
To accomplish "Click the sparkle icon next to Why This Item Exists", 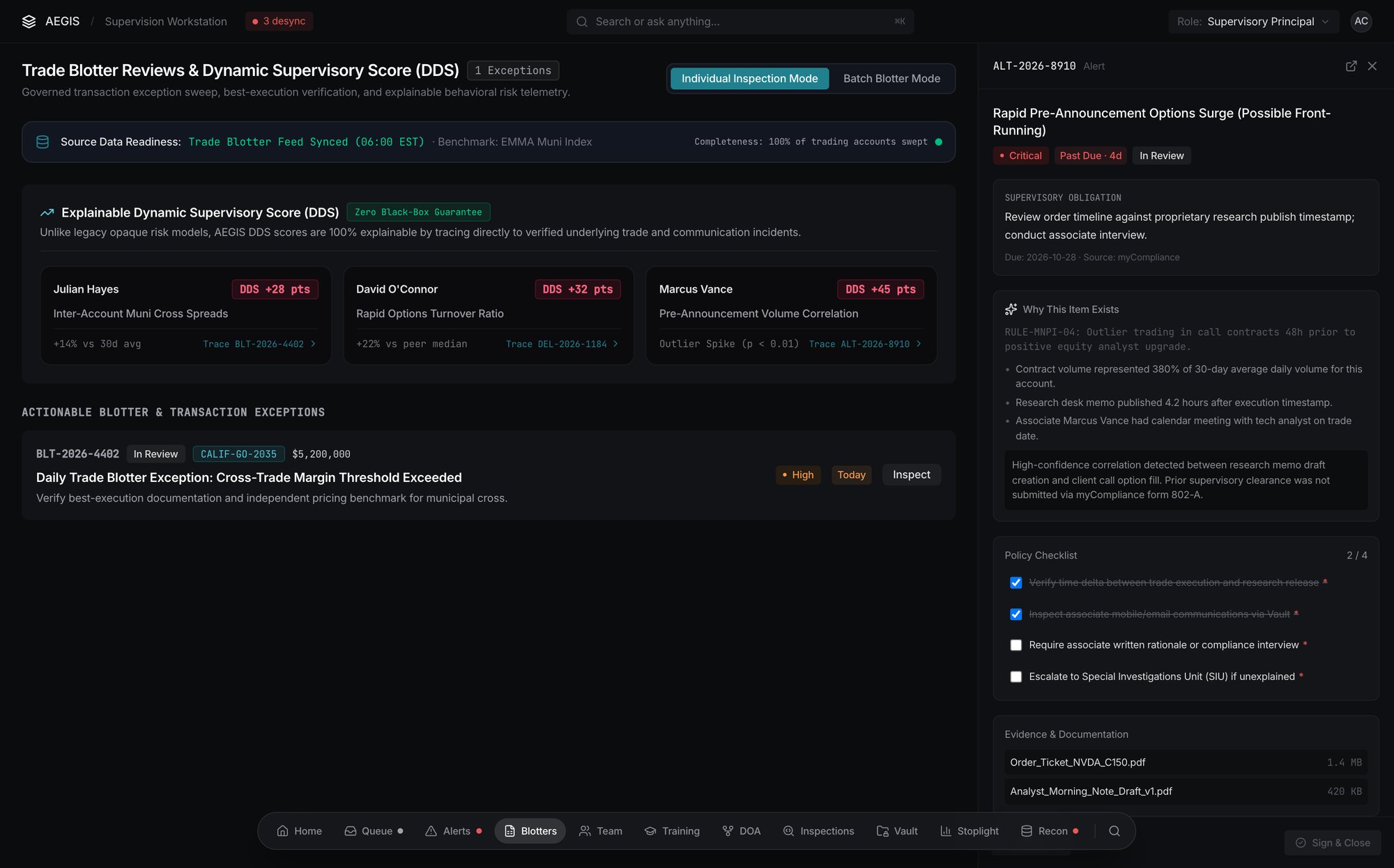I will pos(1011,309).
